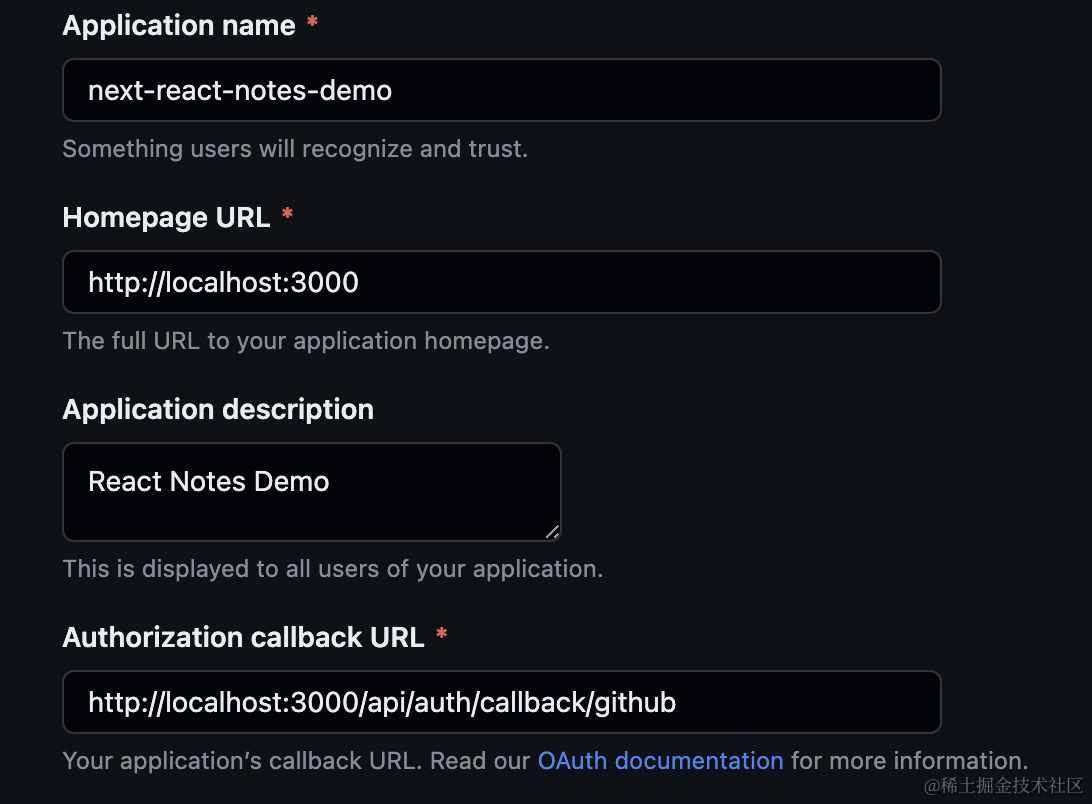Focus the Application name input field
1092x804 pixels.
click(500, 91)
